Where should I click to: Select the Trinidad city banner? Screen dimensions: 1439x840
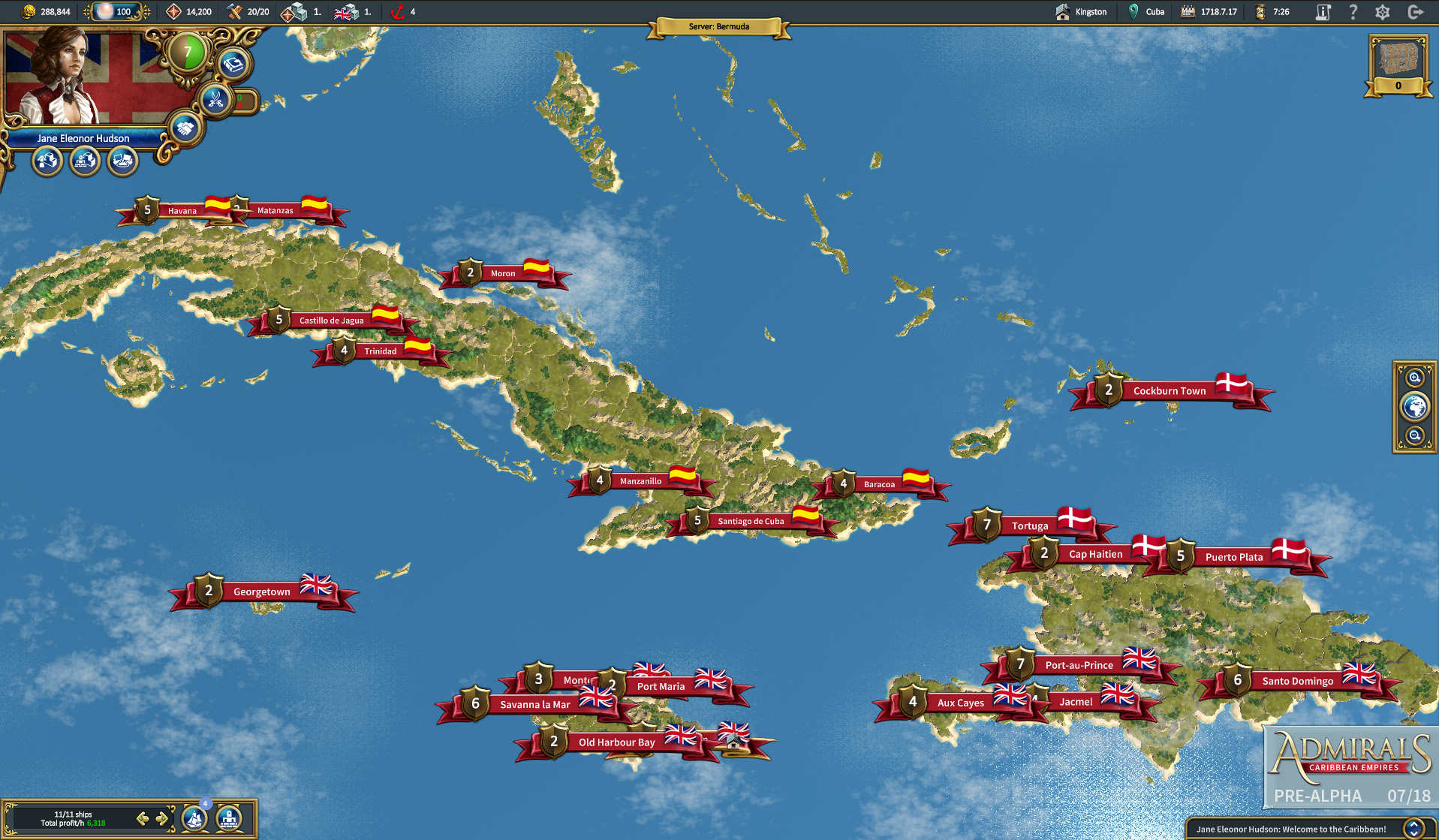coord(381,351)
